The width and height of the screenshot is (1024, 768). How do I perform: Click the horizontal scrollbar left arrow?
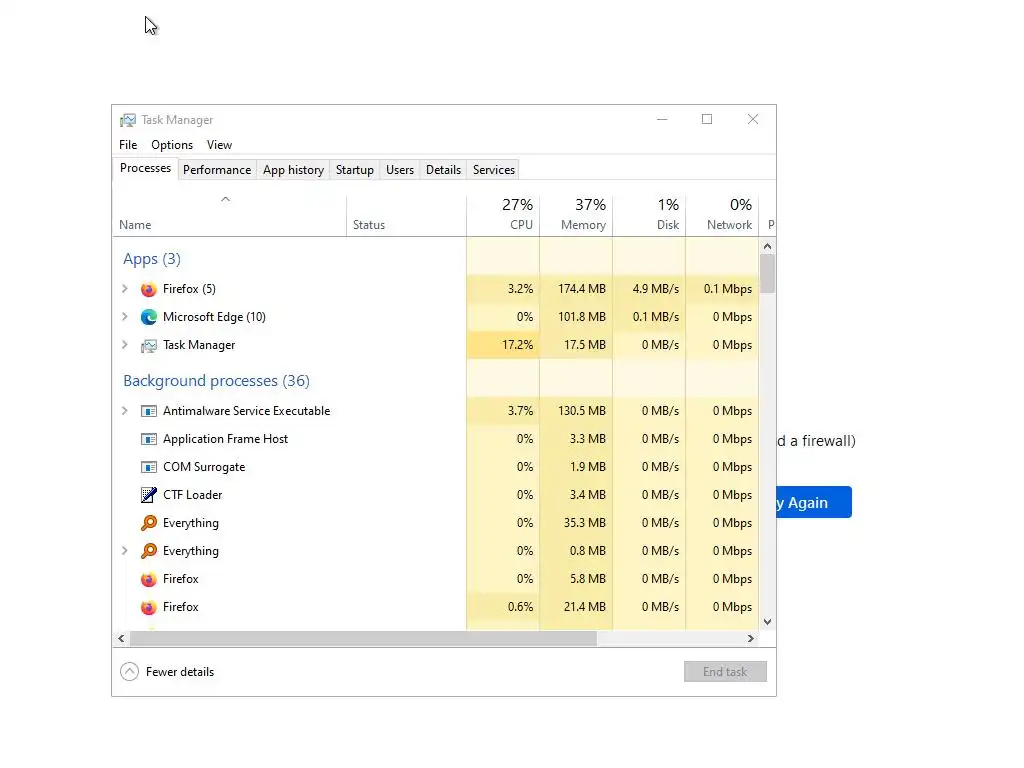click(x=121, y=639)
